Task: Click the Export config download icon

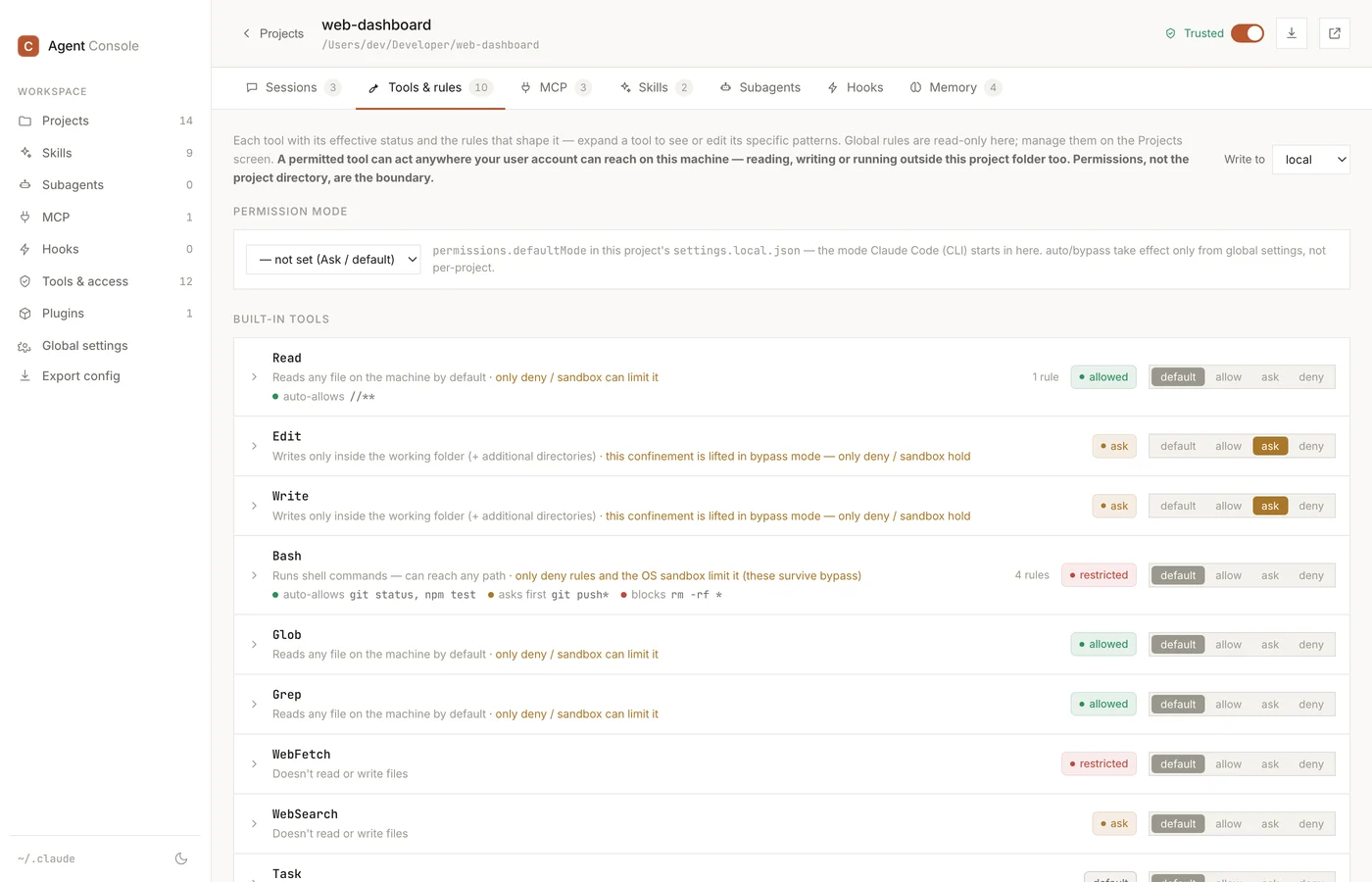Action: click(x=25, y=376)
